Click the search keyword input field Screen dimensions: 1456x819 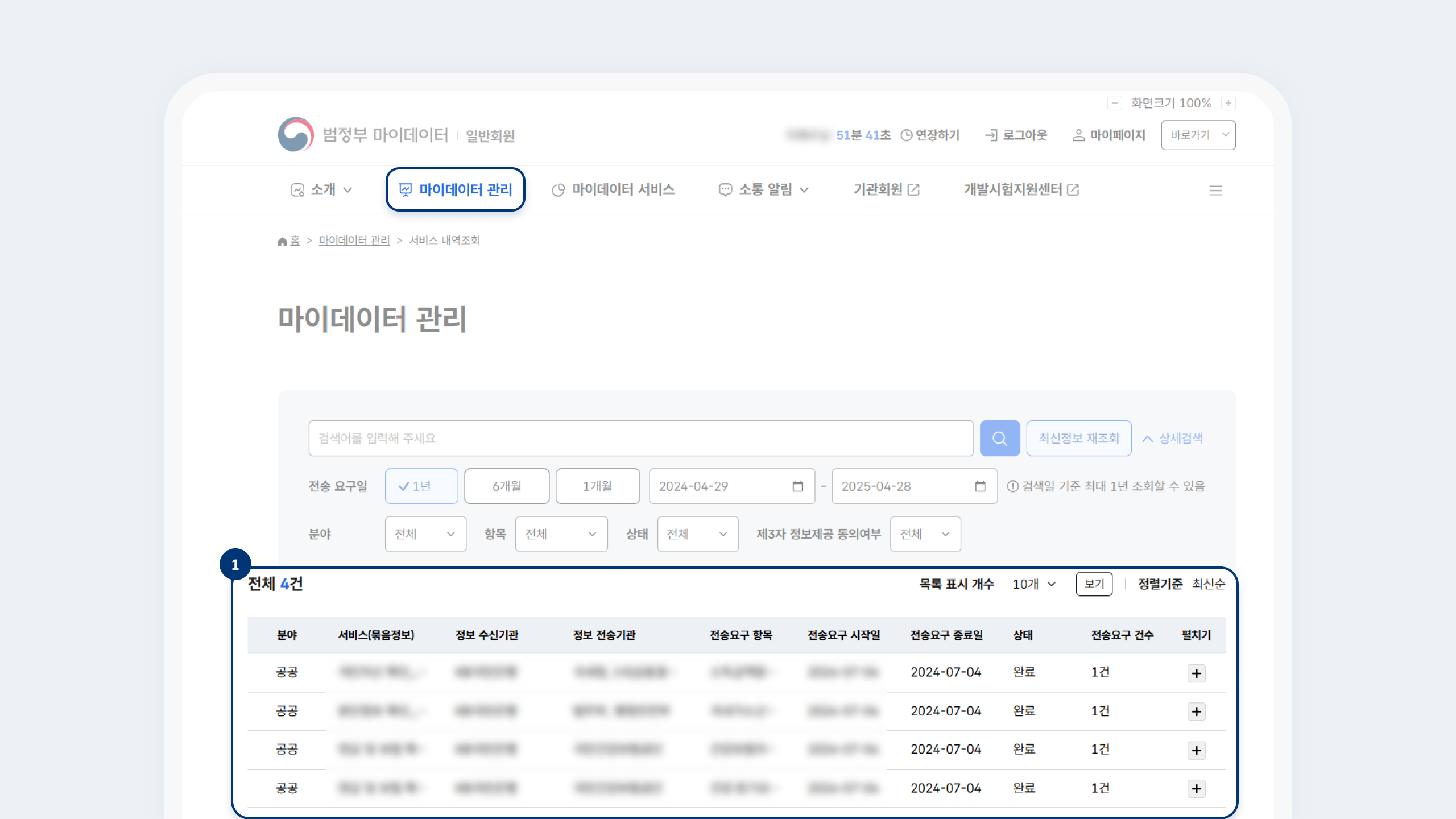641,439
